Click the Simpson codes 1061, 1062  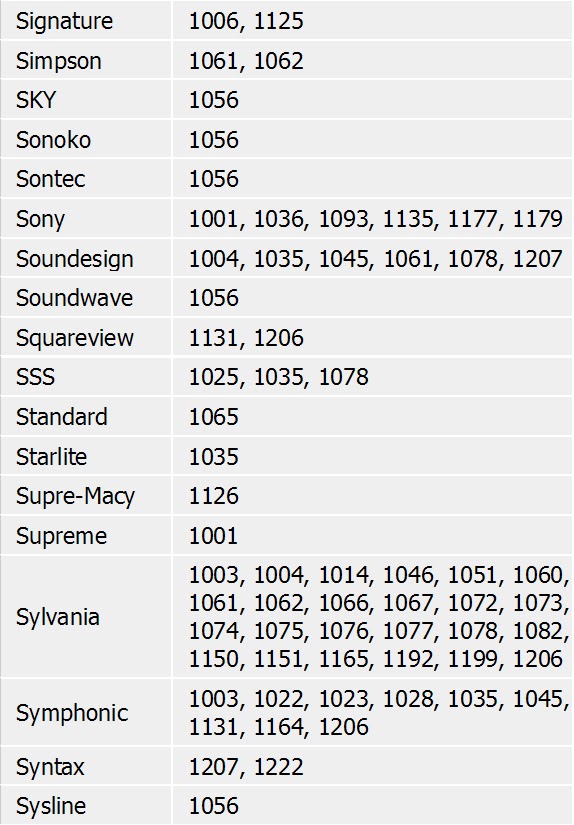click(x=246, y=61)
